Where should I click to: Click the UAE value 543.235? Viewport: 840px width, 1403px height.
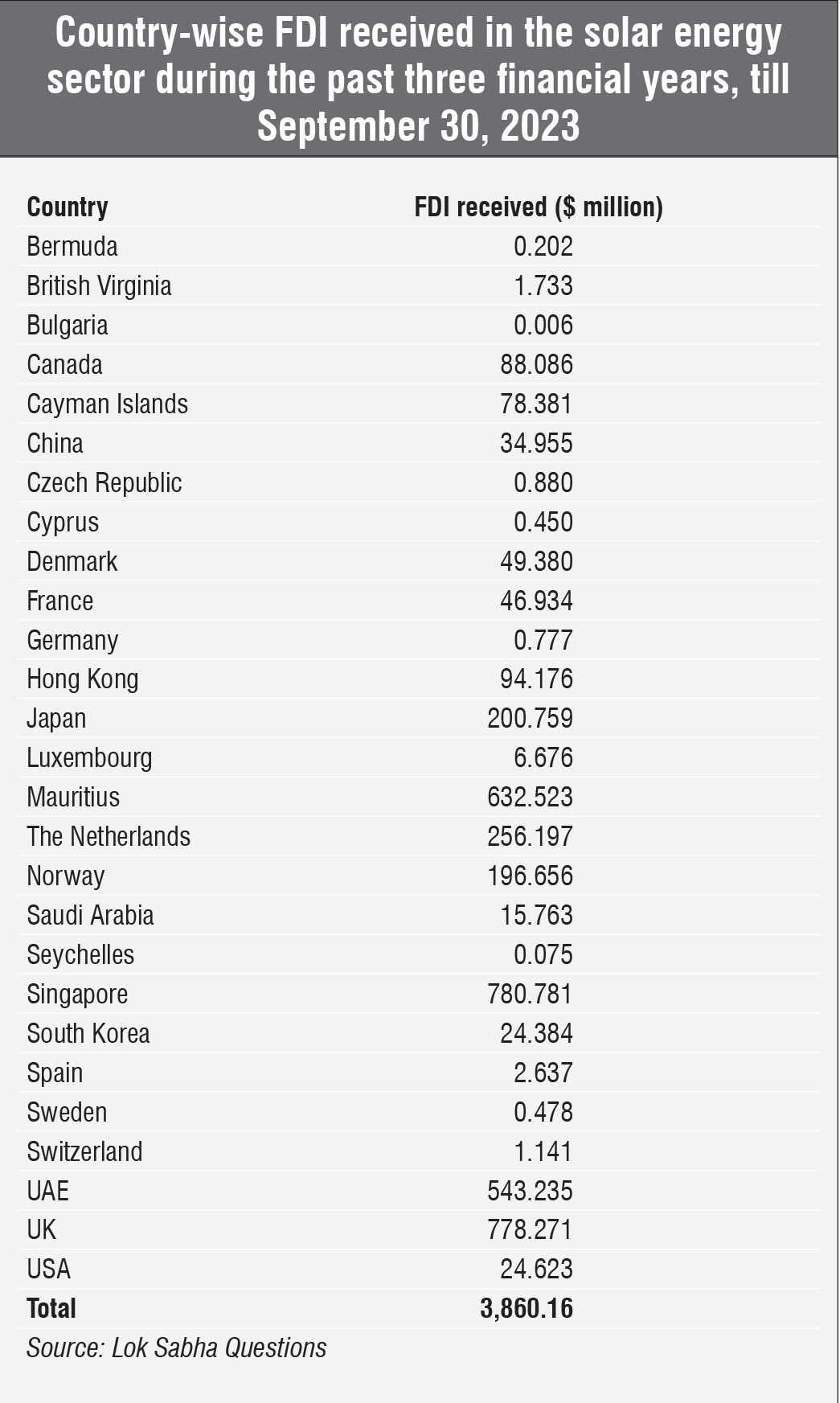530,1191
